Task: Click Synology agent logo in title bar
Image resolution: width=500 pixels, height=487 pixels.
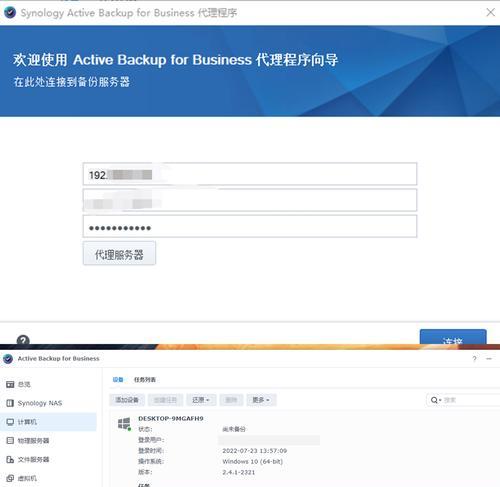Action: click(10, 12)
